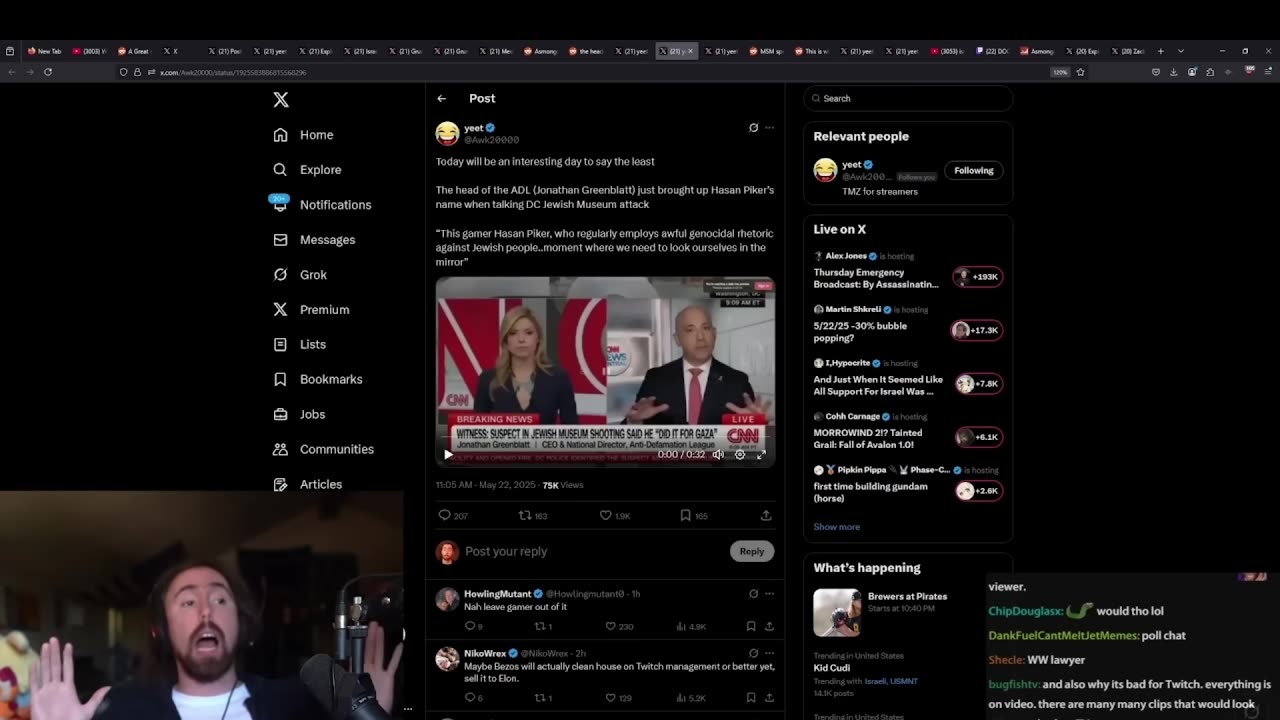Open Jobs in the sidebar
The image size is (1280, 720).
click(298, 414)
